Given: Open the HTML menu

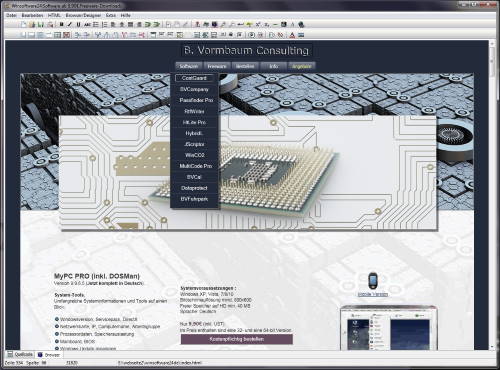Looking at the screenshot, I should [x=54, y=15].
